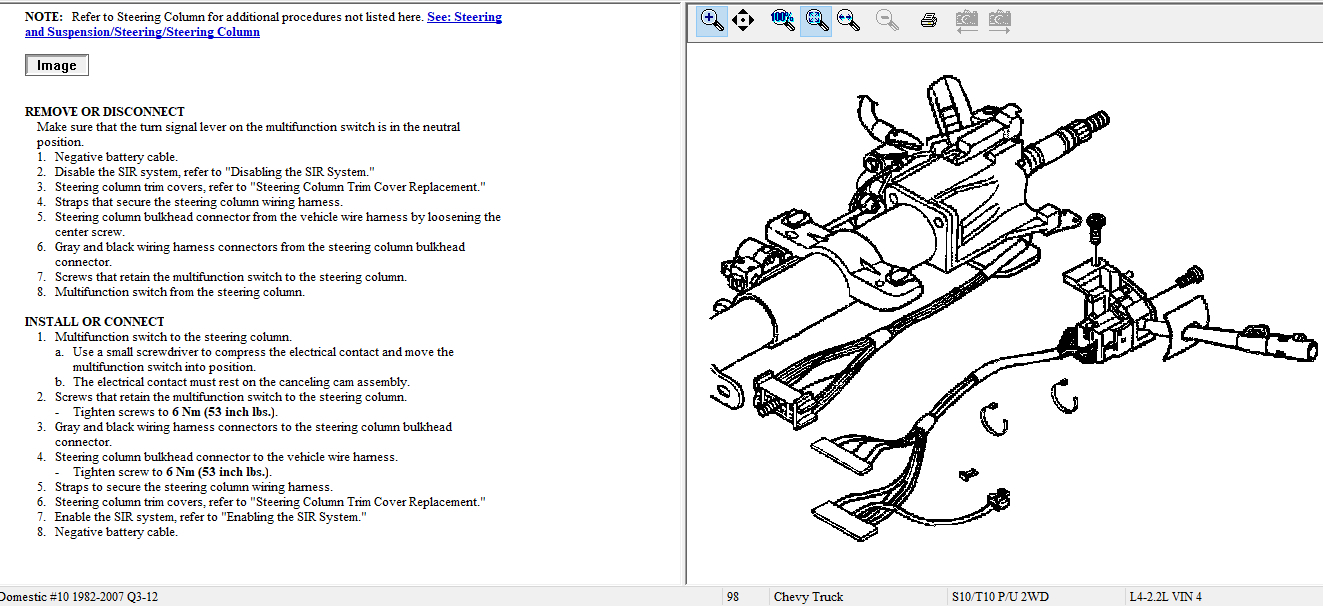Print the steering column diagram
This screenshot has height=606, width=1323.
tap(928, 20)
